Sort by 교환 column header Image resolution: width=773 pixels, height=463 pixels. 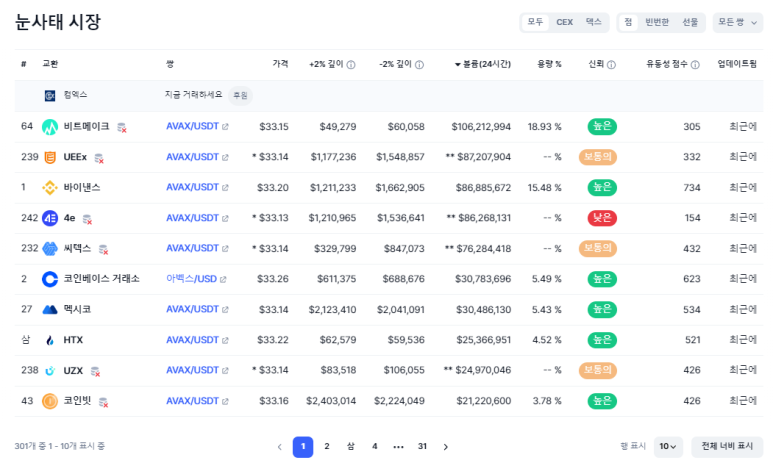click(50, 64)
